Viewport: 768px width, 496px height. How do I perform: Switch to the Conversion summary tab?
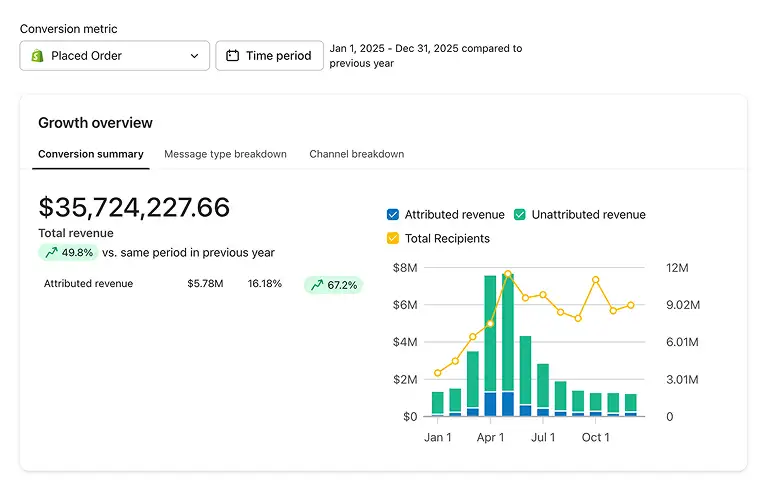click(x=91, y=154)
